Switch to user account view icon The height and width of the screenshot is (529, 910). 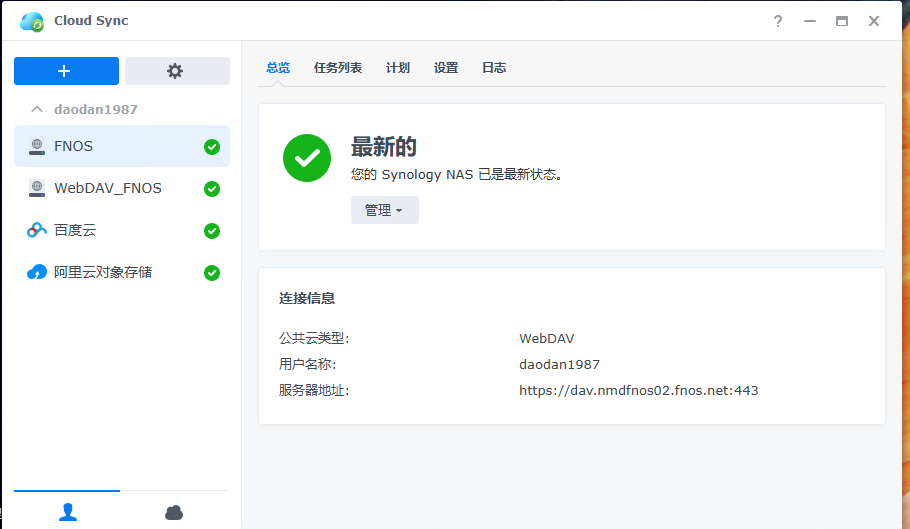(67, 512)
